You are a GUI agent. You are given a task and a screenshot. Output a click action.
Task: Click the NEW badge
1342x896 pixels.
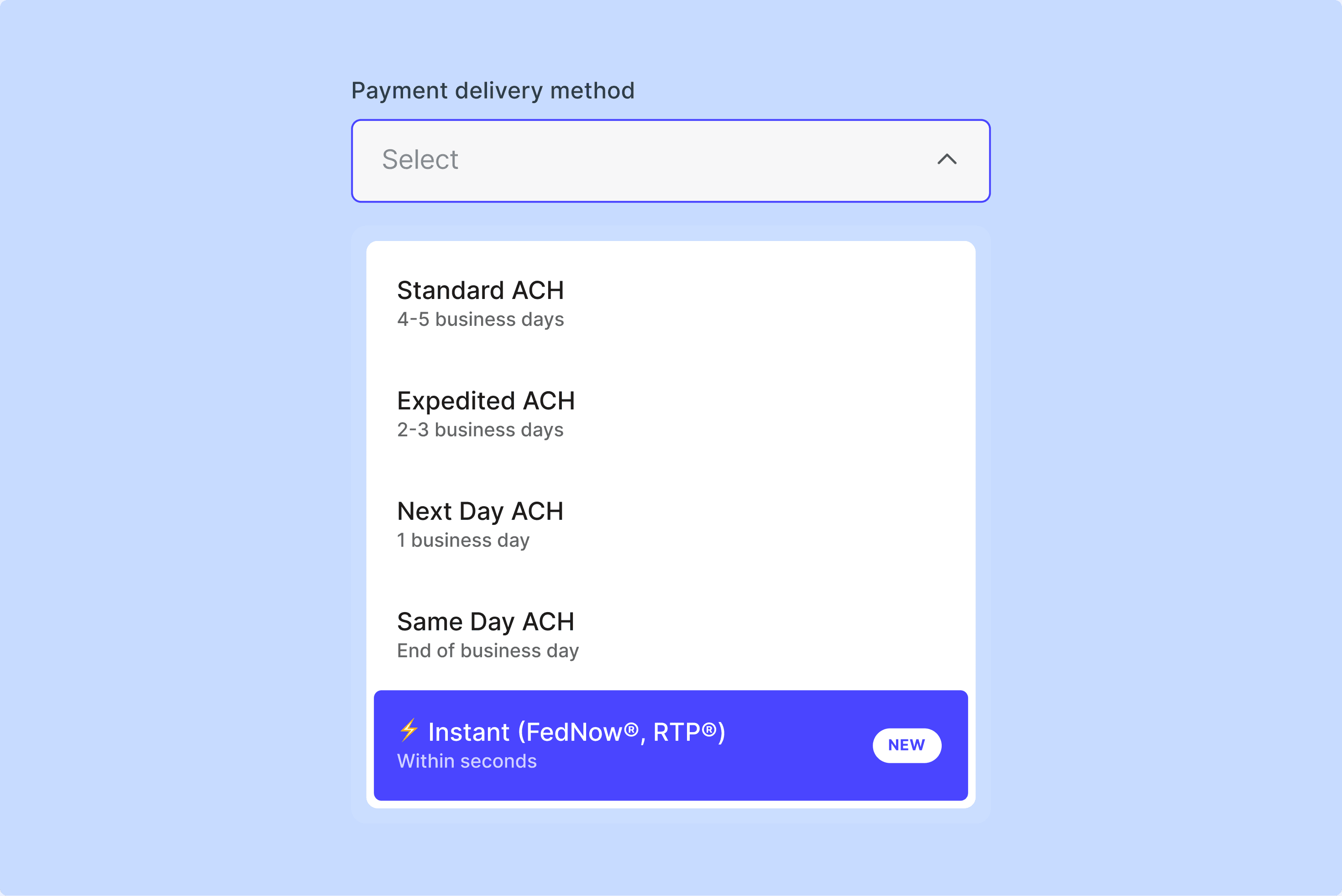906,745
